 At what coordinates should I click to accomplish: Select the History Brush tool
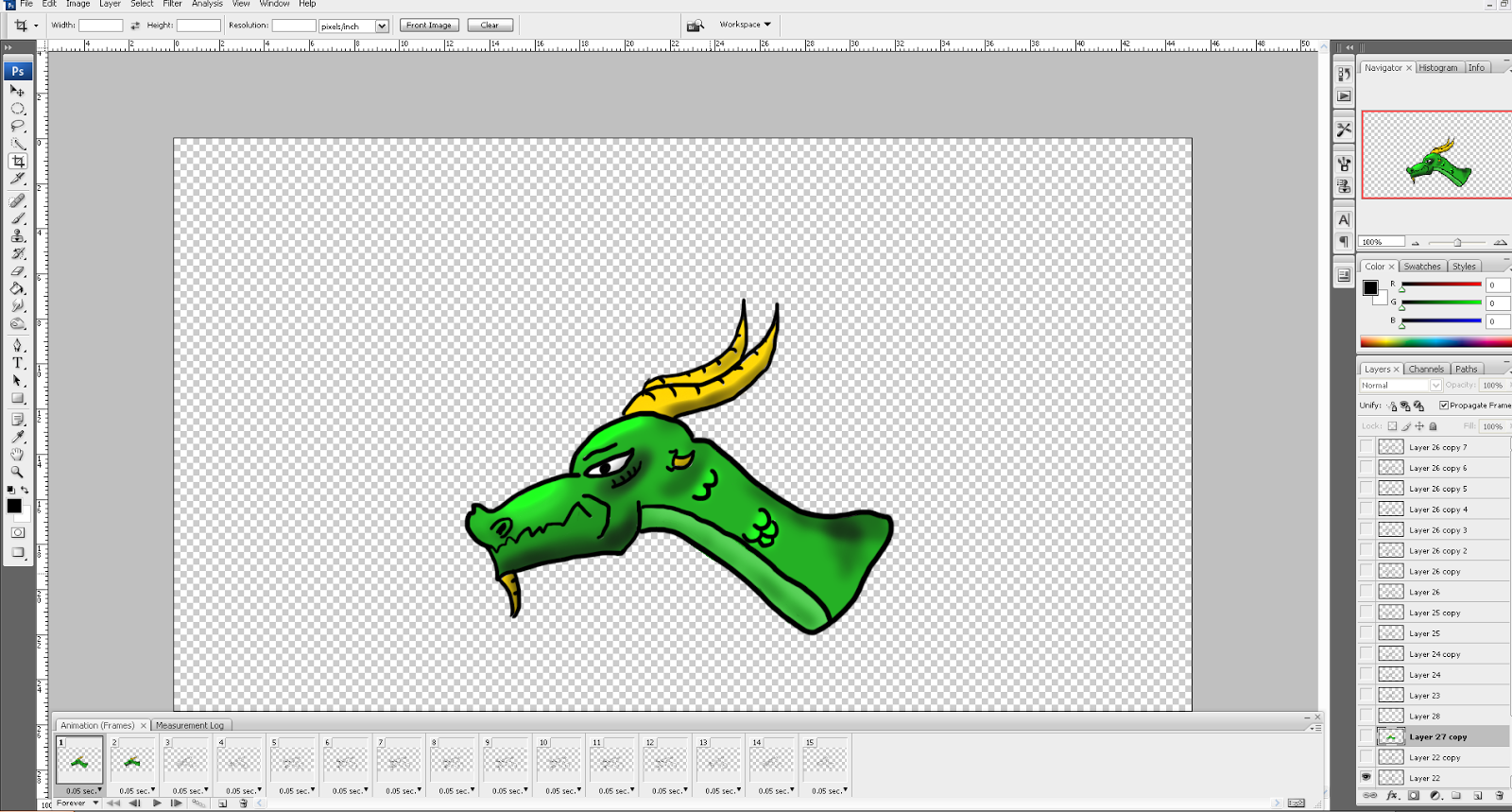click(17, 253)
